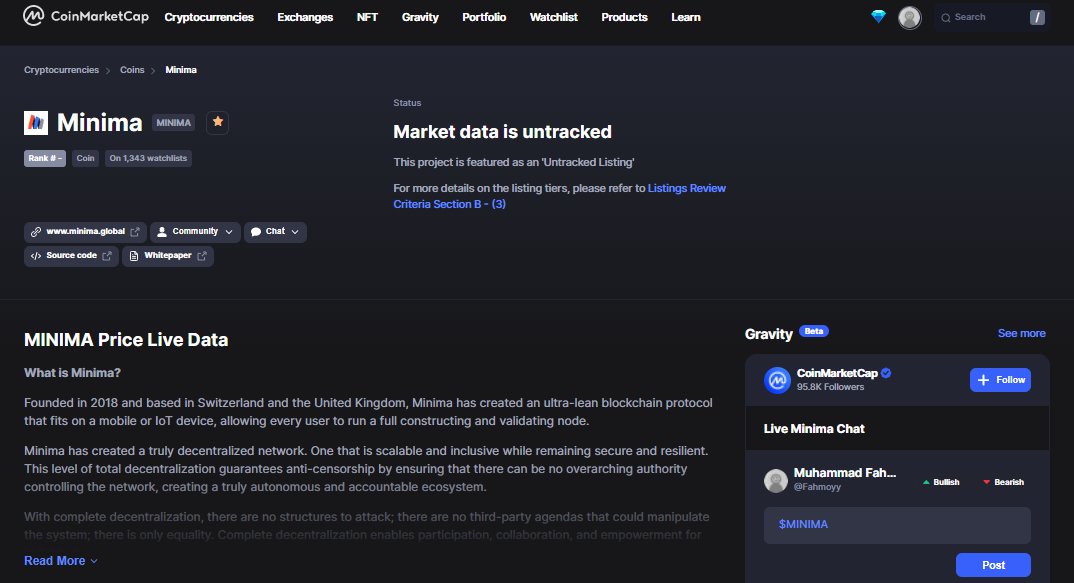Click the Post button

(x=993, y=565)
